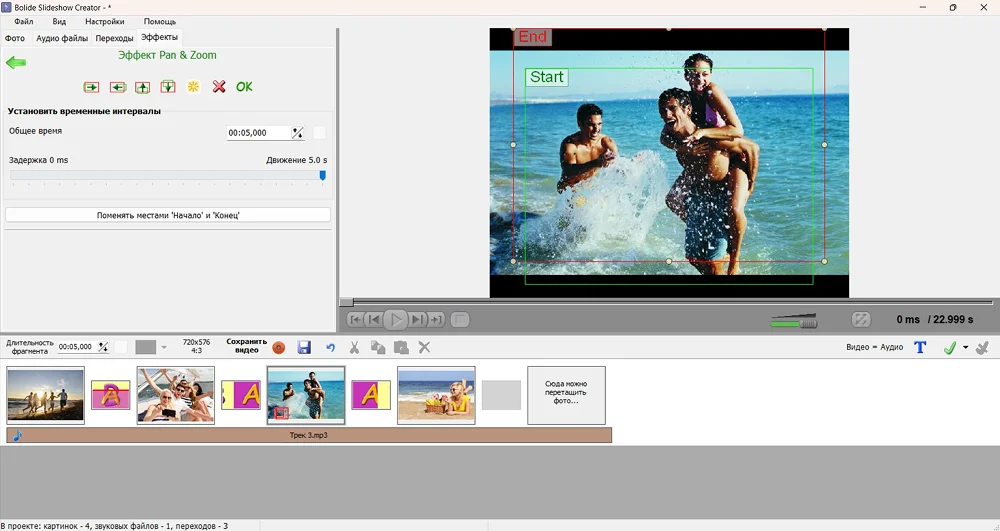Image resolution: width=1000 pixels, height=531 pixels.
Task: Confirm the effect with green OK
Action: [244, 87]
